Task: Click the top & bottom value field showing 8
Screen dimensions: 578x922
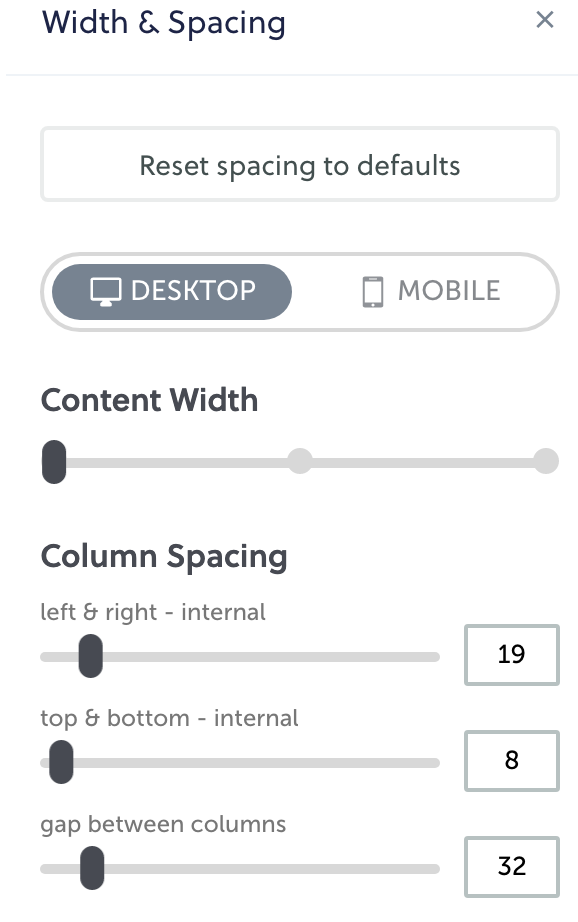Action: click(512, 761)
